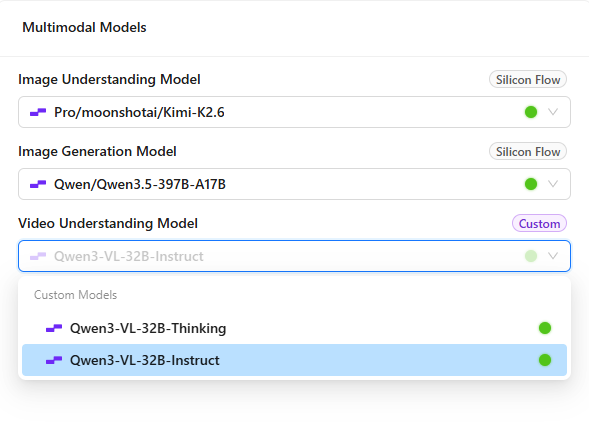The image size is (589, 430).
Task: Select Qwen3-VL-32B-Thinking from the list
Action: tap(294, 328)
